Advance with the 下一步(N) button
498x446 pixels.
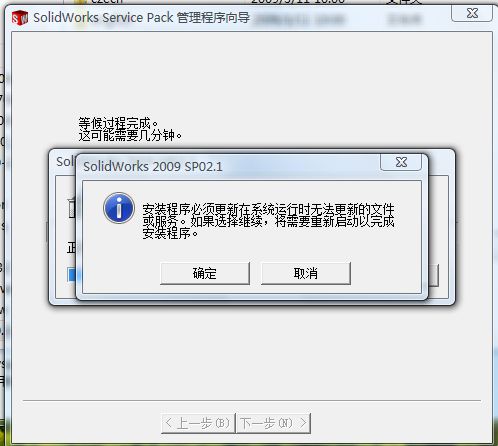point(273,423)
